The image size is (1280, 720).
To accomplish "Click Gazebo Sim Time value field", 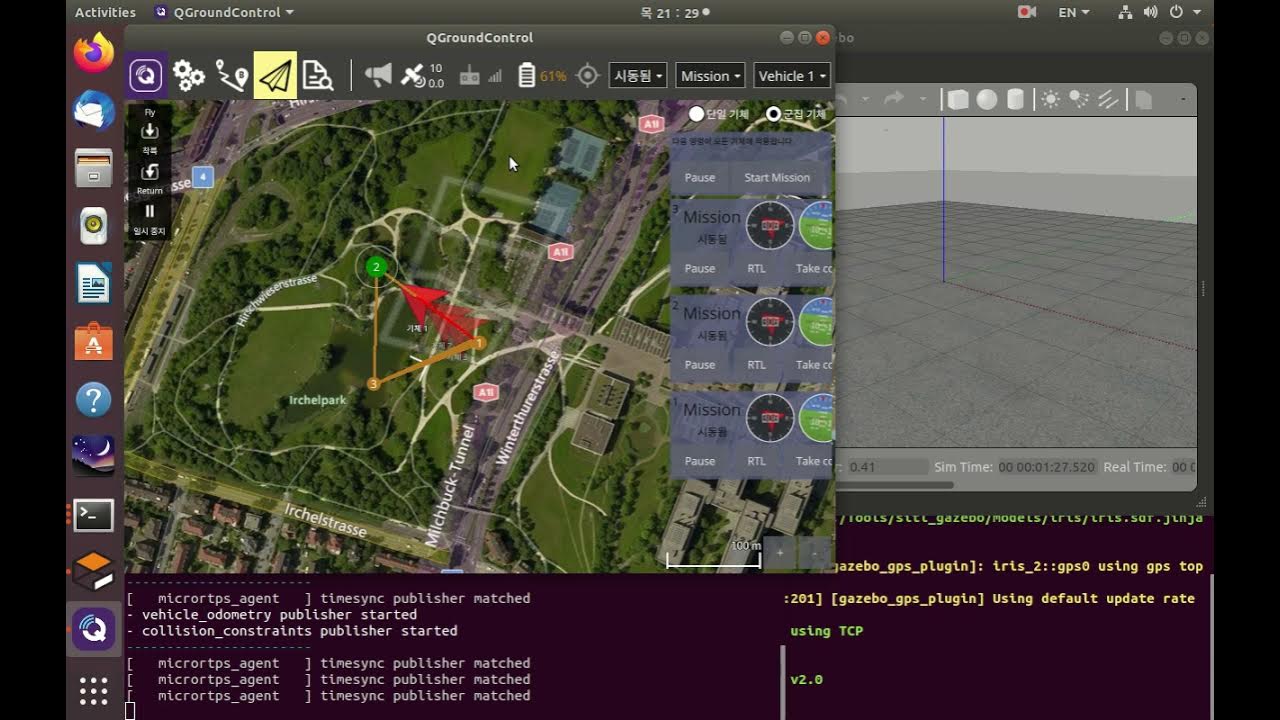I will pyautogui.click(x=1047, y=467).
